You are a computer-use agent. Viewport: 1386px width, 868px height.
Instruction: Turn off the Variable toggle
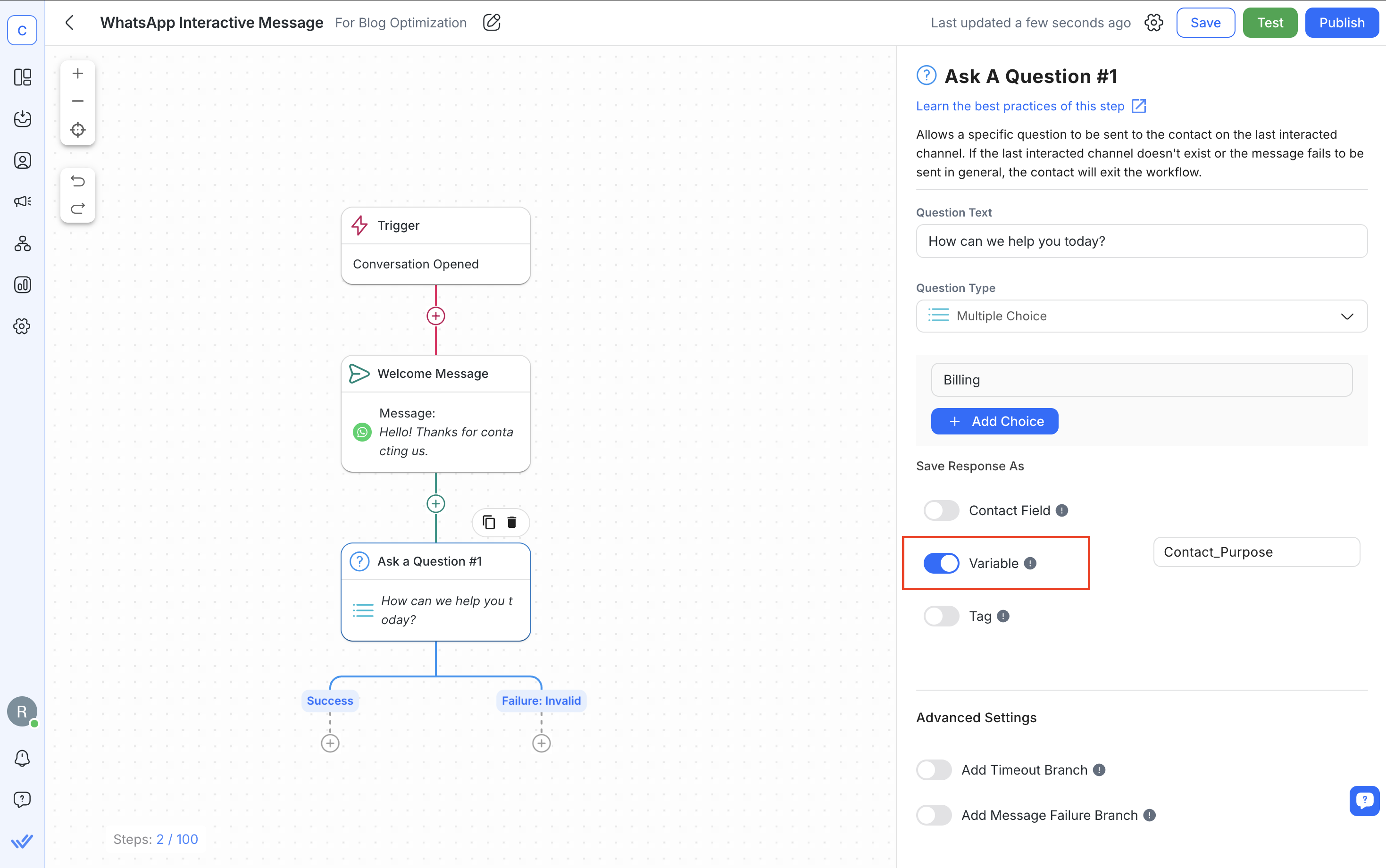point(941,563)
